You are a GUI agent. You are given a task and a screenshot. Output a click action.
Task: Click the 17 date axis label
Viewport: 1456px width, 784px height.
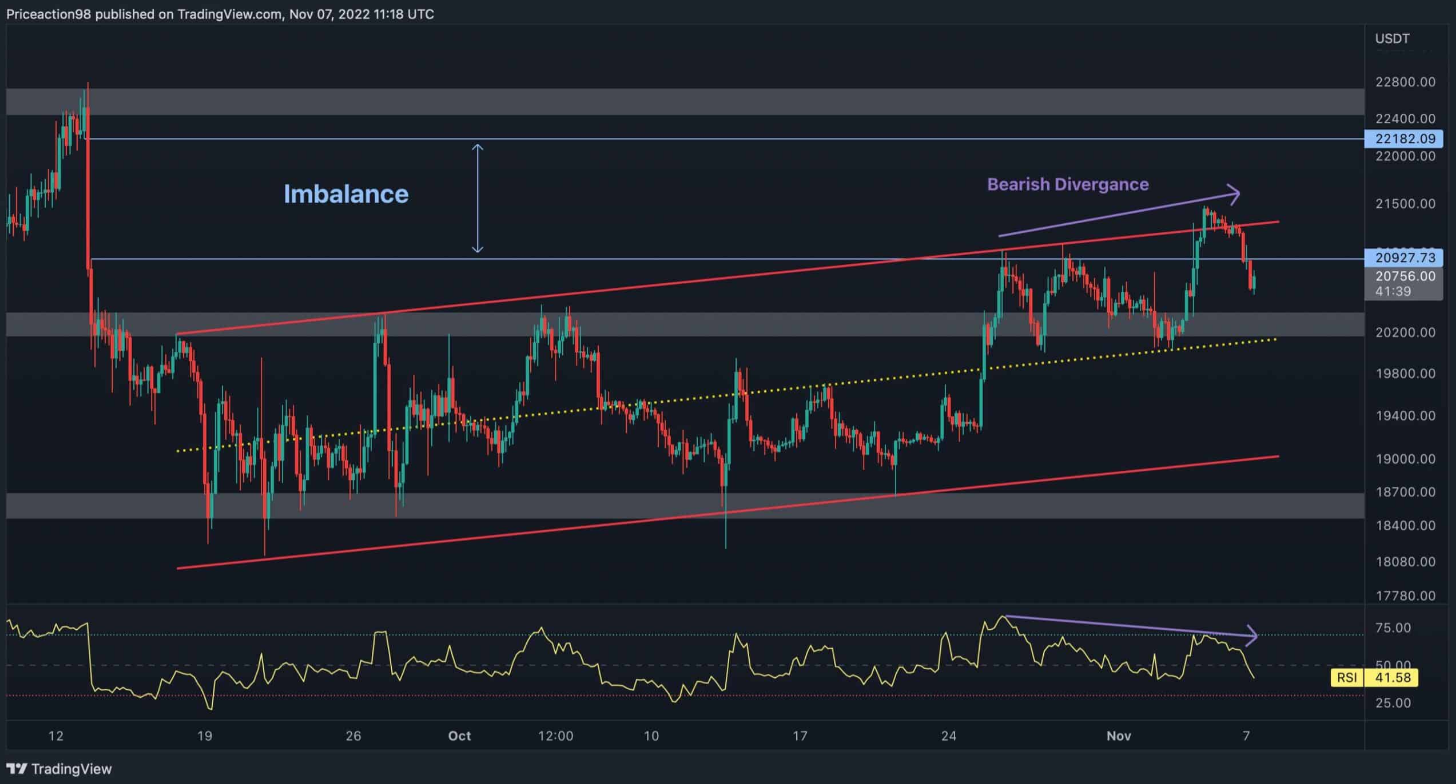[x=800, y=736]
